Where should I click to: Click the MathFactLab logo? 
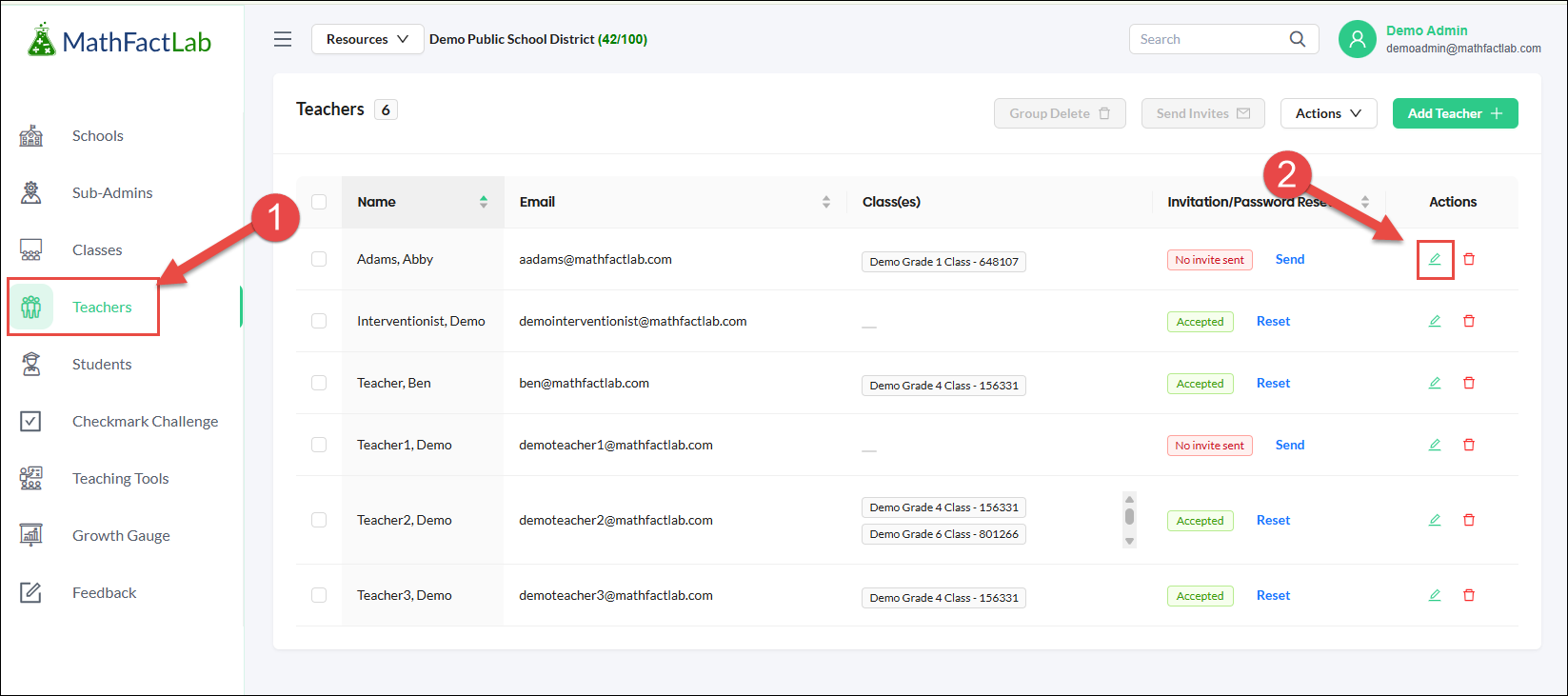[119, 41]
